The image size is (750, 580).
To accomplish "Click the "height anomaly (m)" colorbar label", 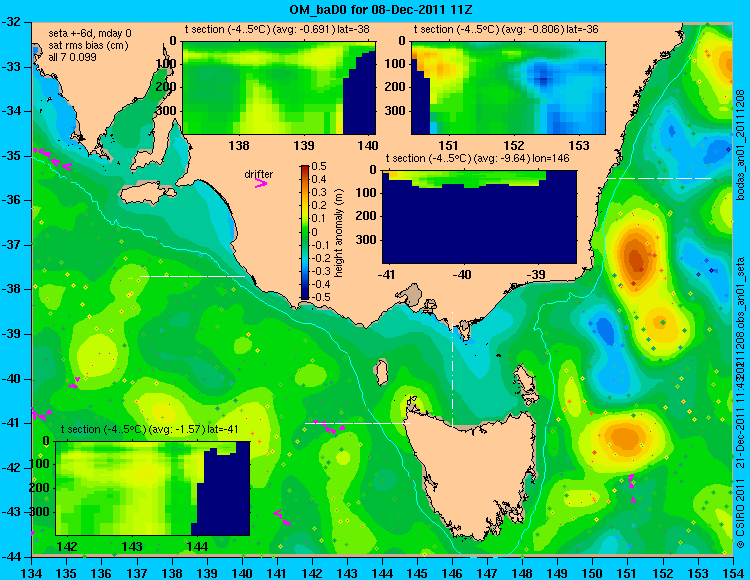I will 339,233.
